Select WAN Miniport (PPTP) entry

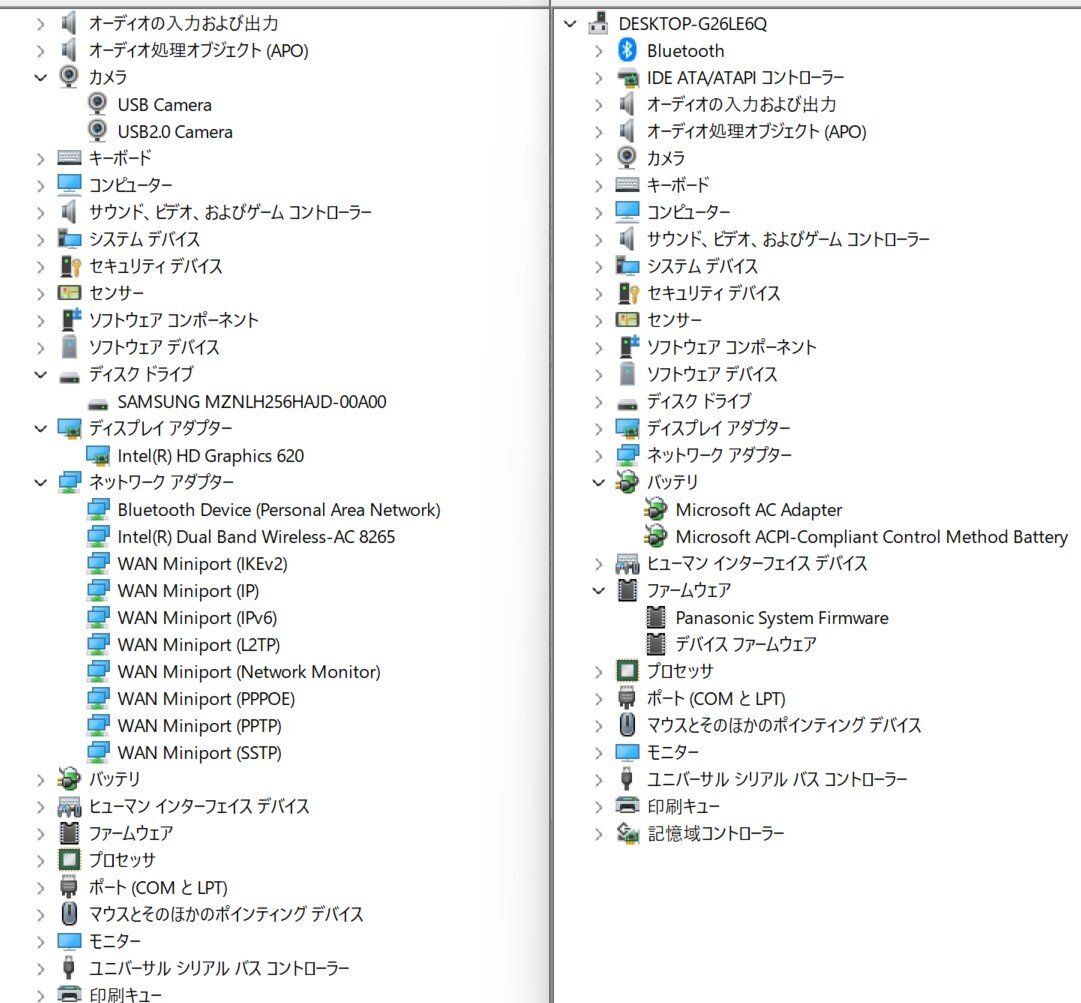pyautogui.click(x=199, y=725)
